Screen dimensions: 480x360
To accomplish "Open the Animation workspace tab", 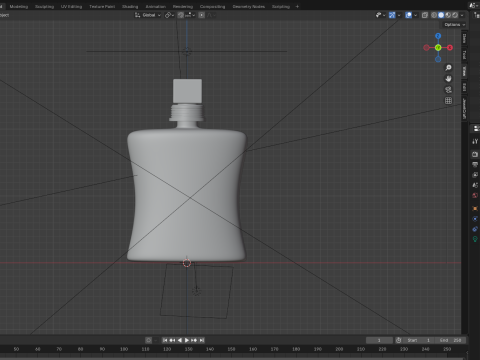I will (156, 6).
